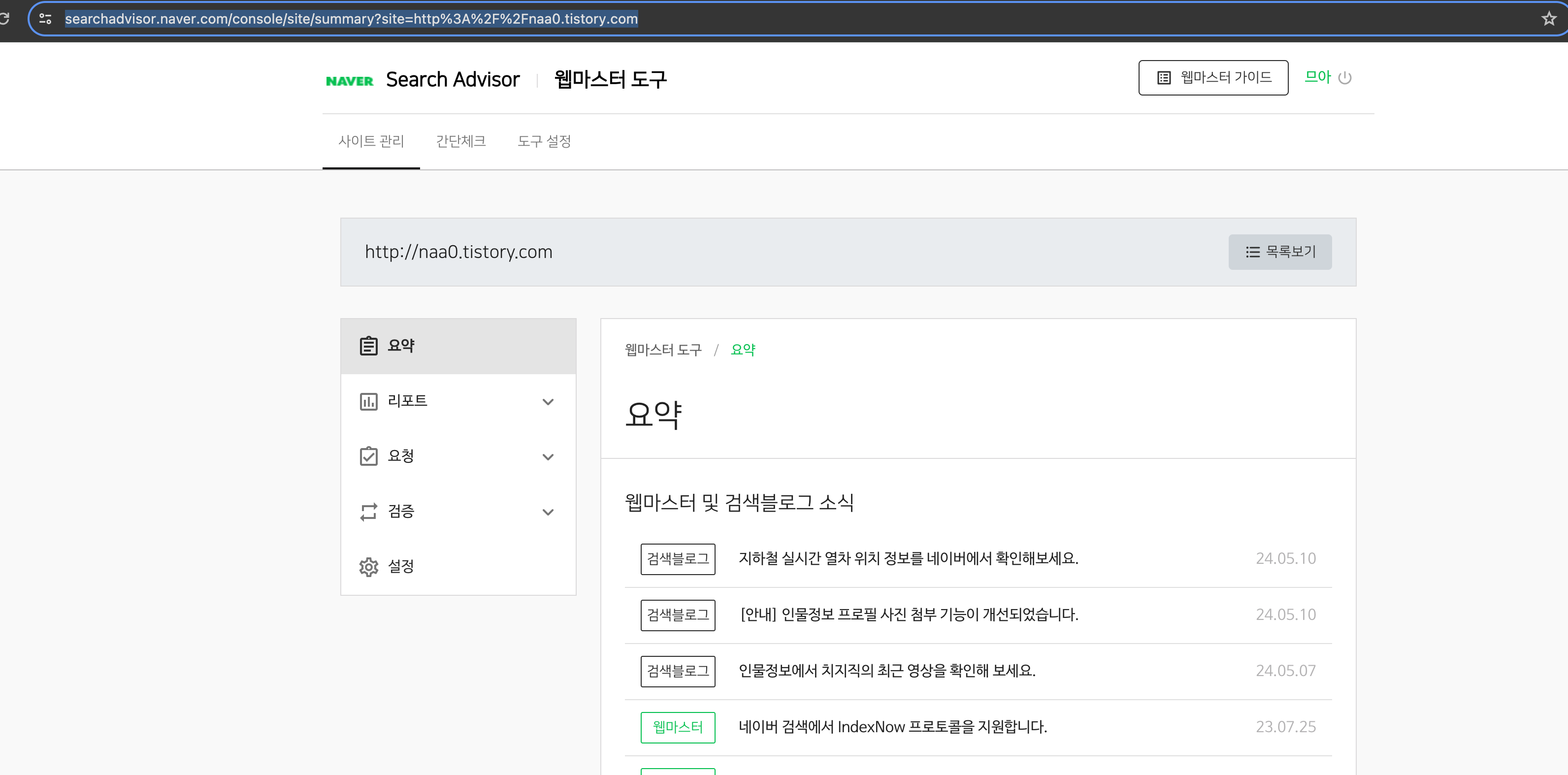The height and width of the screenshot is (775, 1568).
Task: Click the 검색블로그 tag on the 지하철 row
Action: (678, 559)
